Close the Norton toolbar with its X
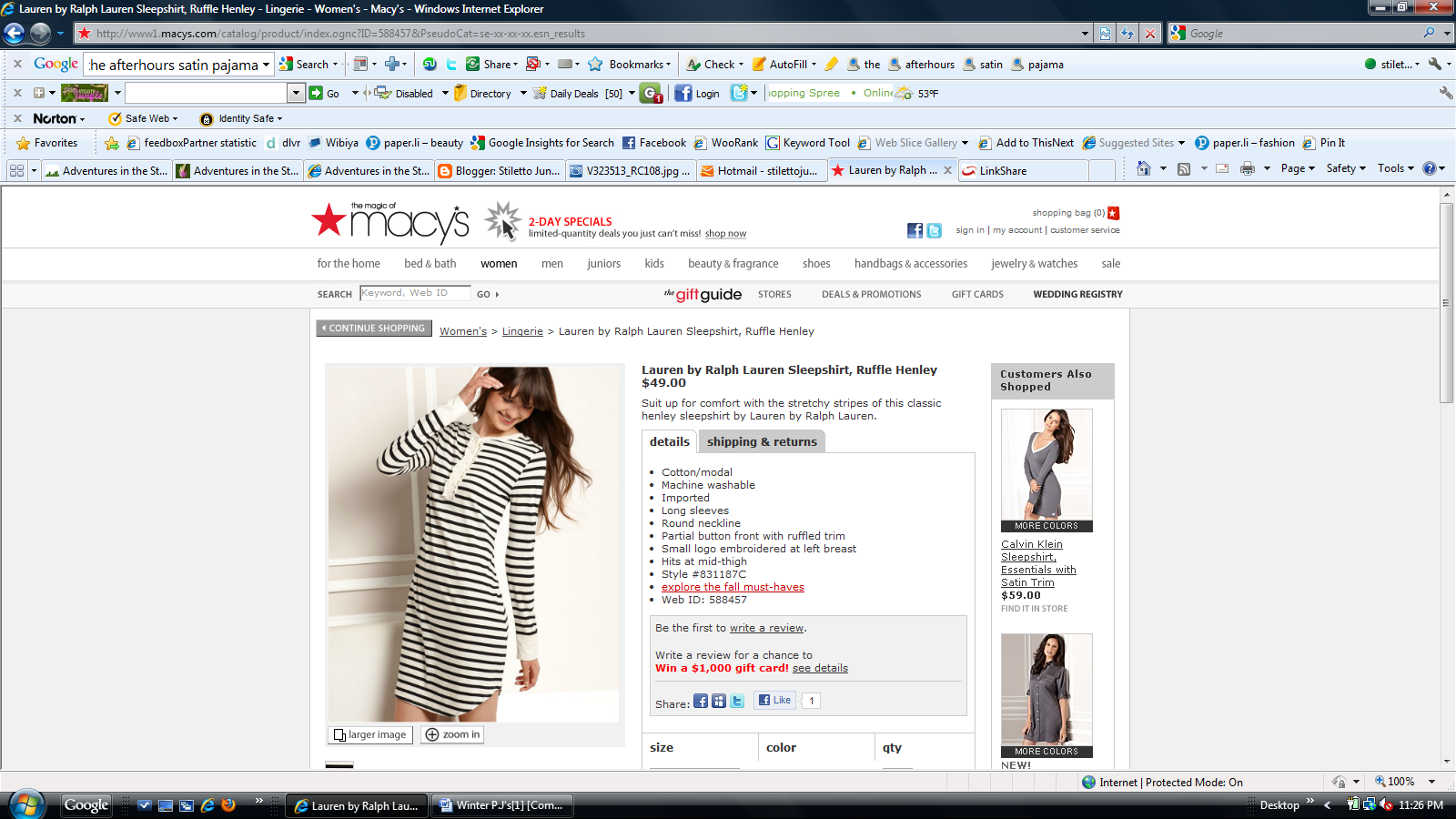The height and width of the screenshot is (819, 1456). click(17, 118)
